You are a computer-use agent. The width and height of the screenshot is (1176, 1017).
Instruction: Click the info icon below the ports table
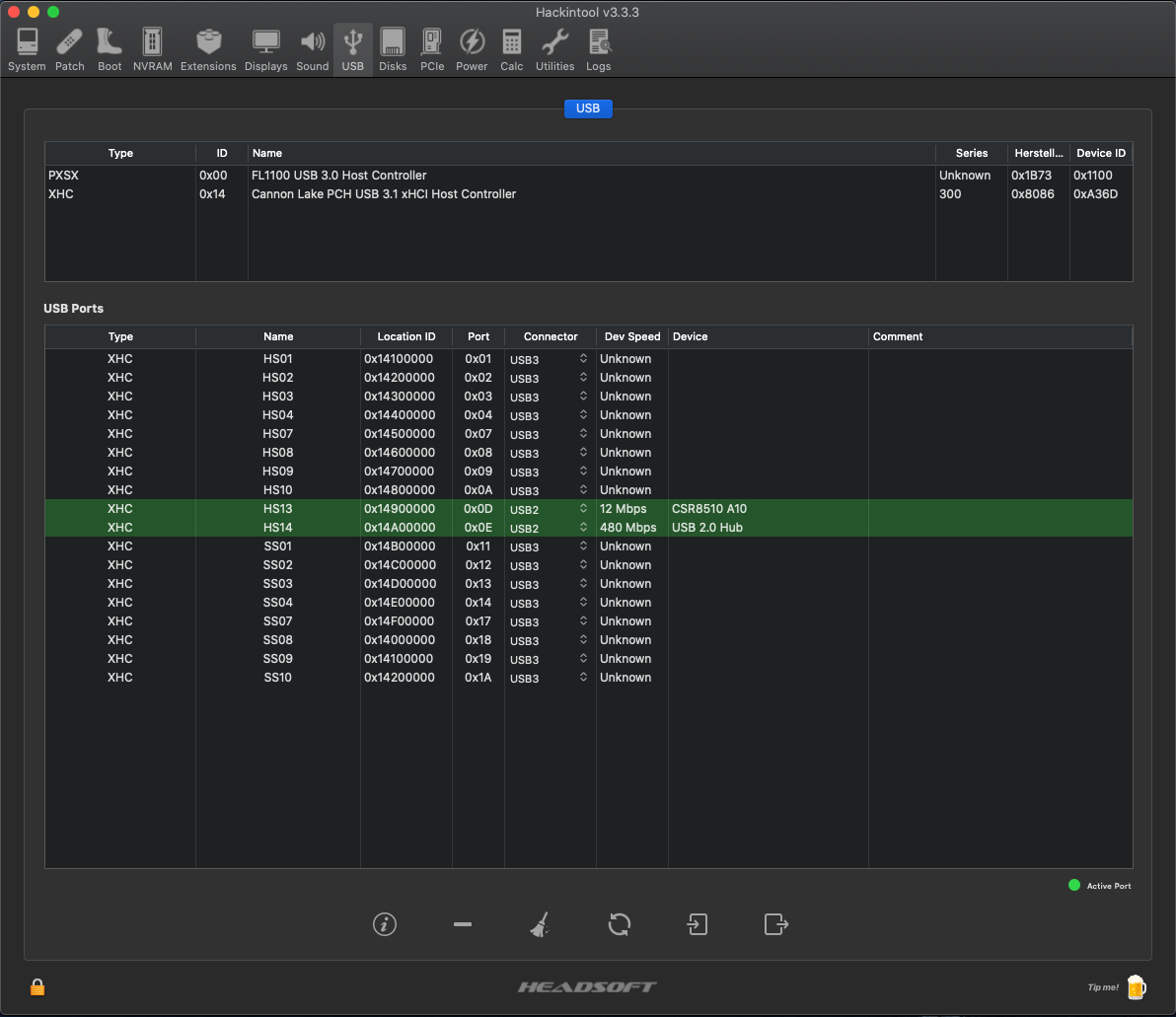click(x=385, y=924)
